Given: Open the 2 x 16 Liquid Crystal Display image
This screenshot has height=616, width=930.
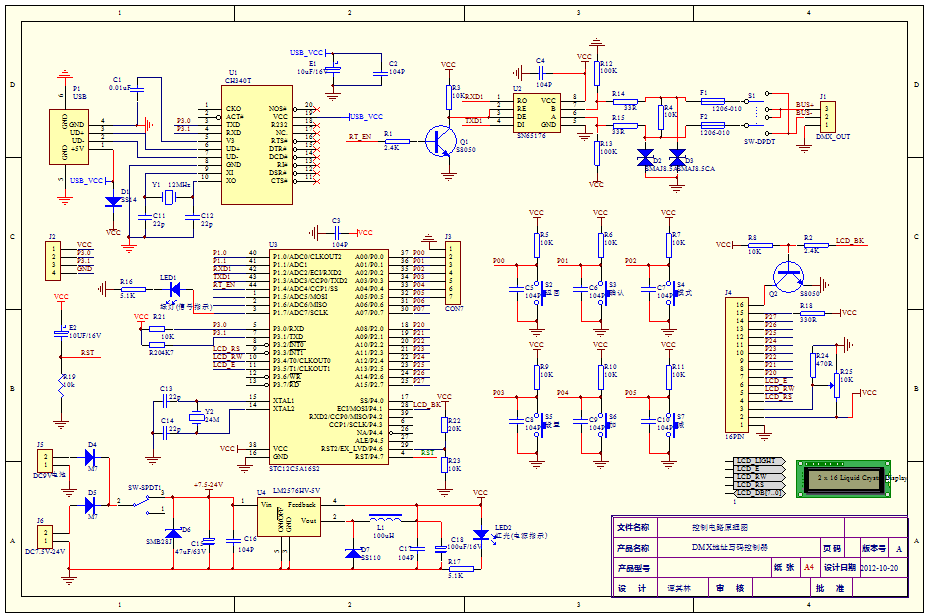Looking at the screenshot, I should 843,478.
